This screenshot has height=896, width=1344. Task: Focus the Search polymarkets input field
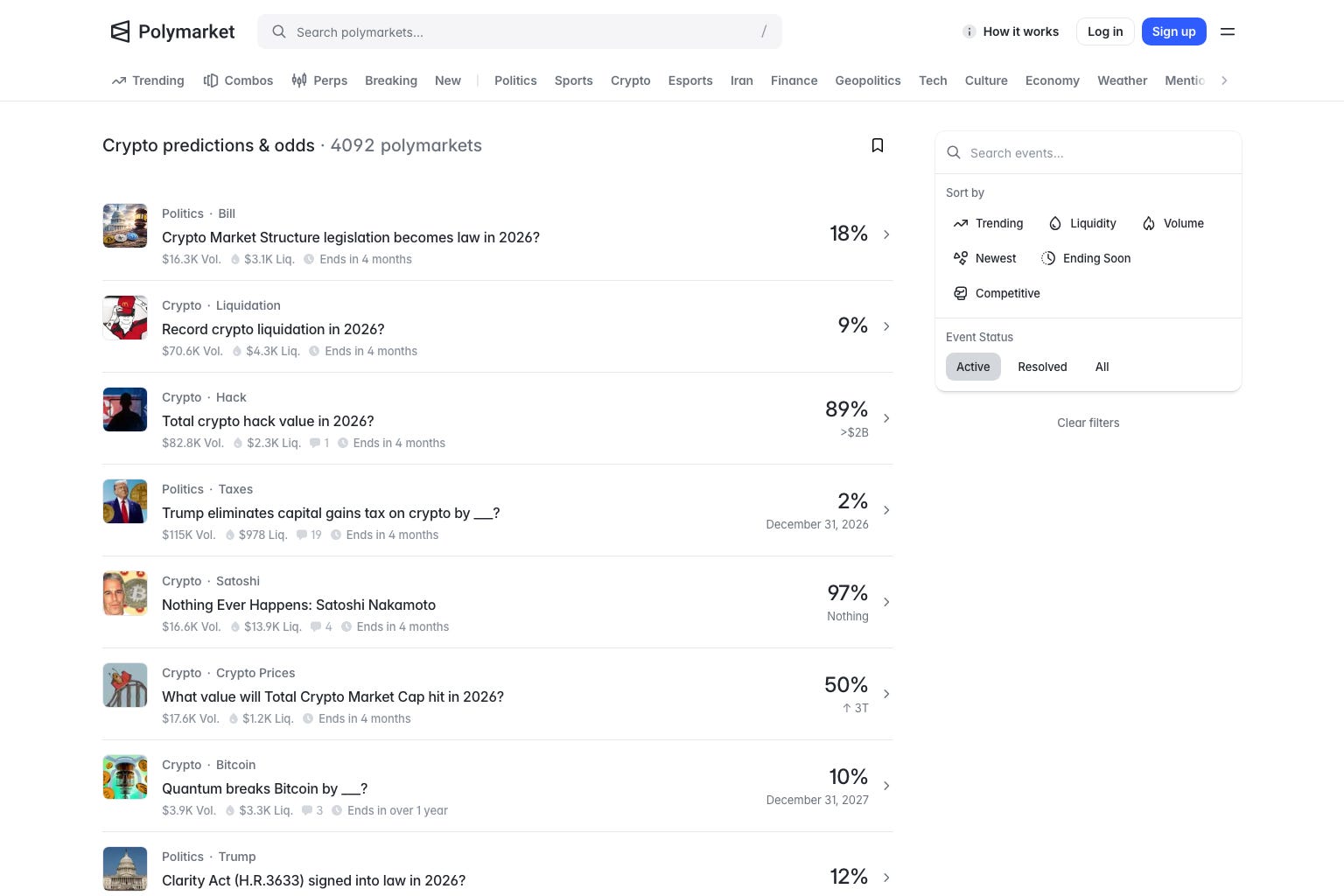pos(520,31)
